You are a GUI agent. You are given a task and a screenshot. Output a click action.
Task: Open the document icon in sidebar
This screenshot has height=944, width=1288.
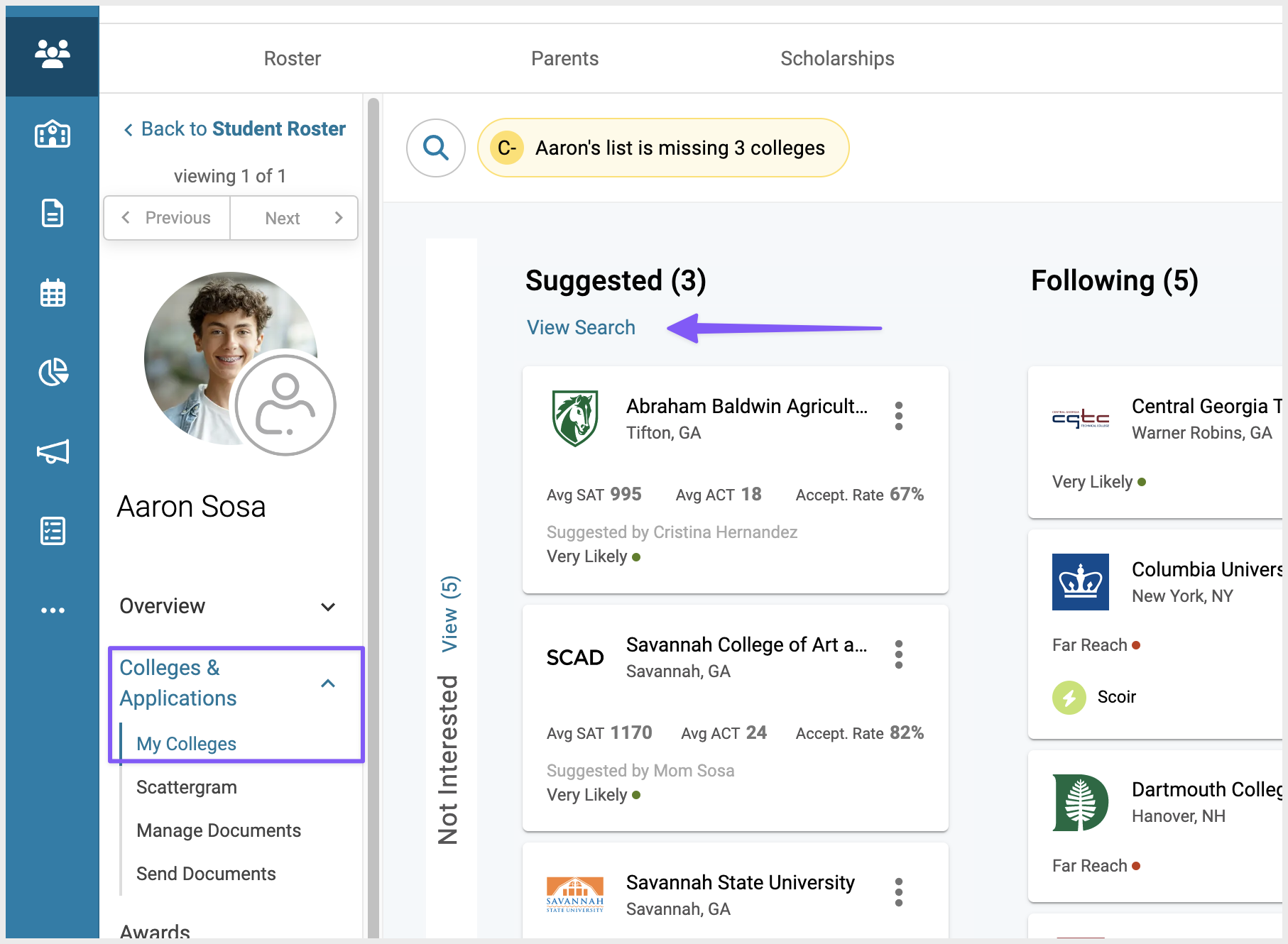53,213
